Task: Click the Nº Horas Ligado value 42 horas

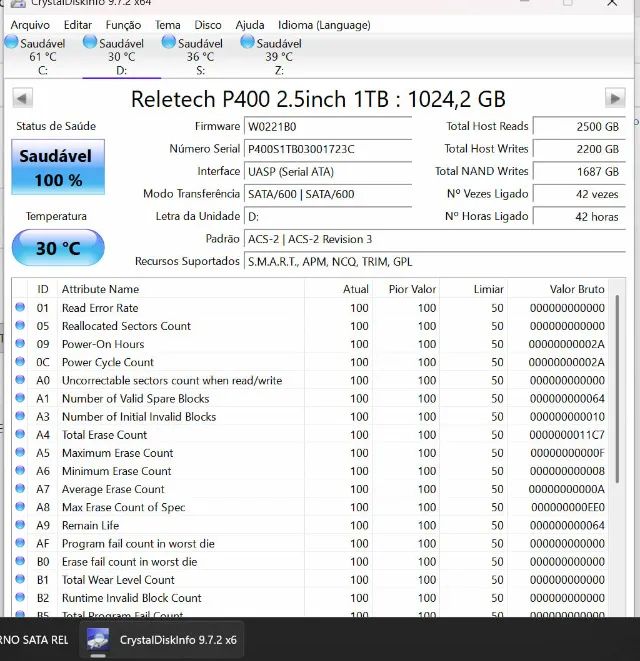Action: (x=579, y=217)
